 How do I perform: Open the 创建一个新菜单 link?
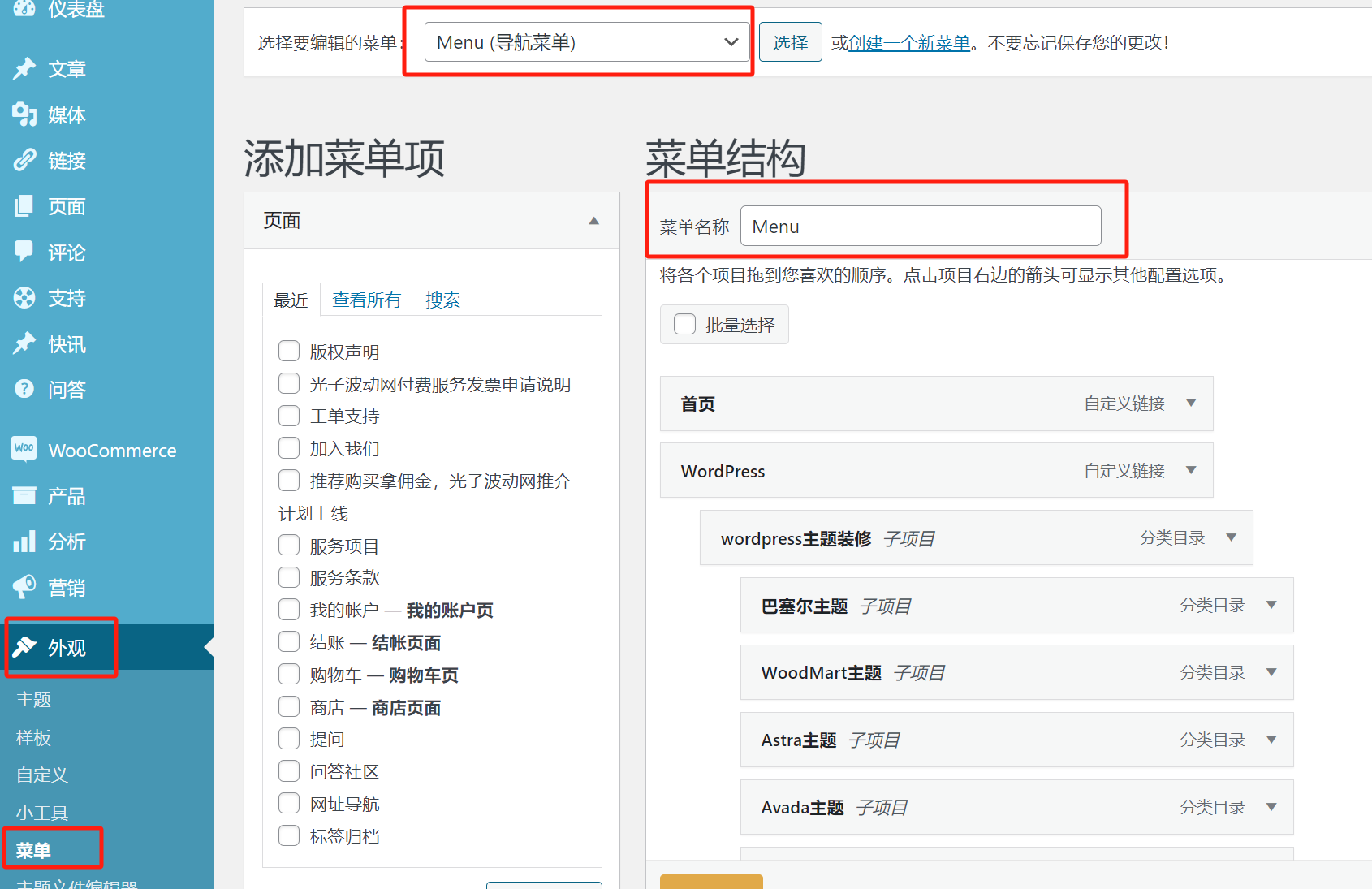tap(908, 43)
